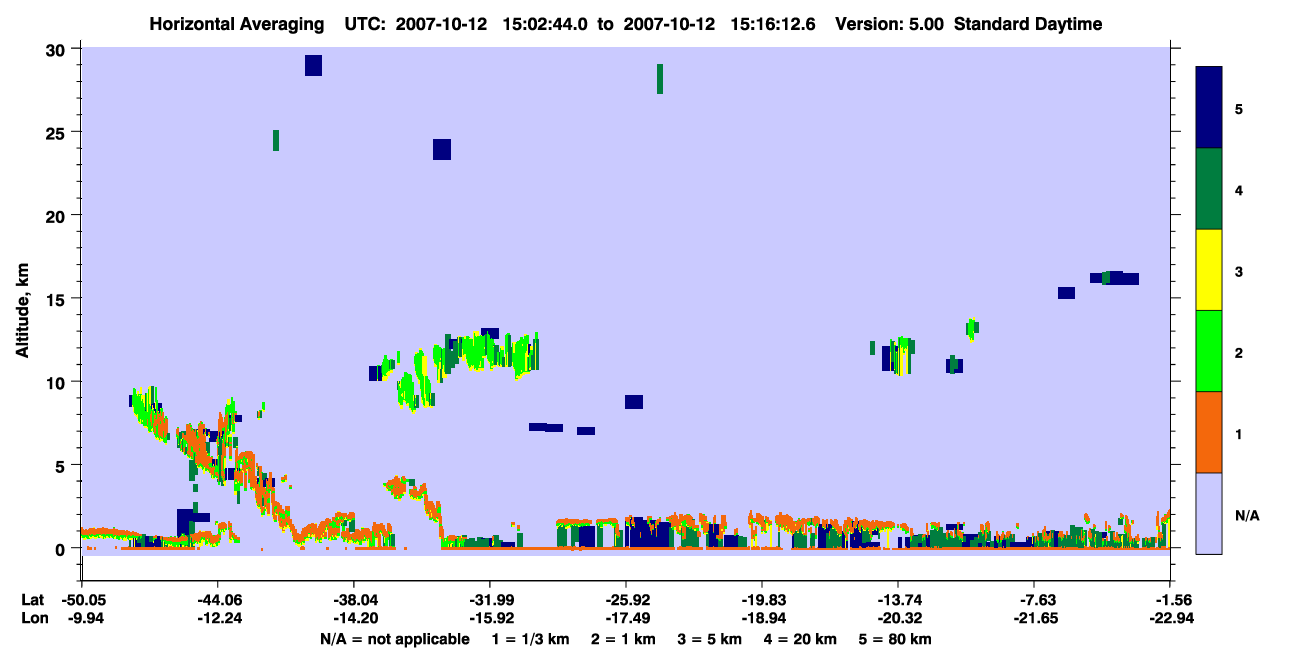Click the 'Horizontal Averaging' title text
This screenshot has width=1300, height=667.
pyautogui.click(x=237, y=24)
